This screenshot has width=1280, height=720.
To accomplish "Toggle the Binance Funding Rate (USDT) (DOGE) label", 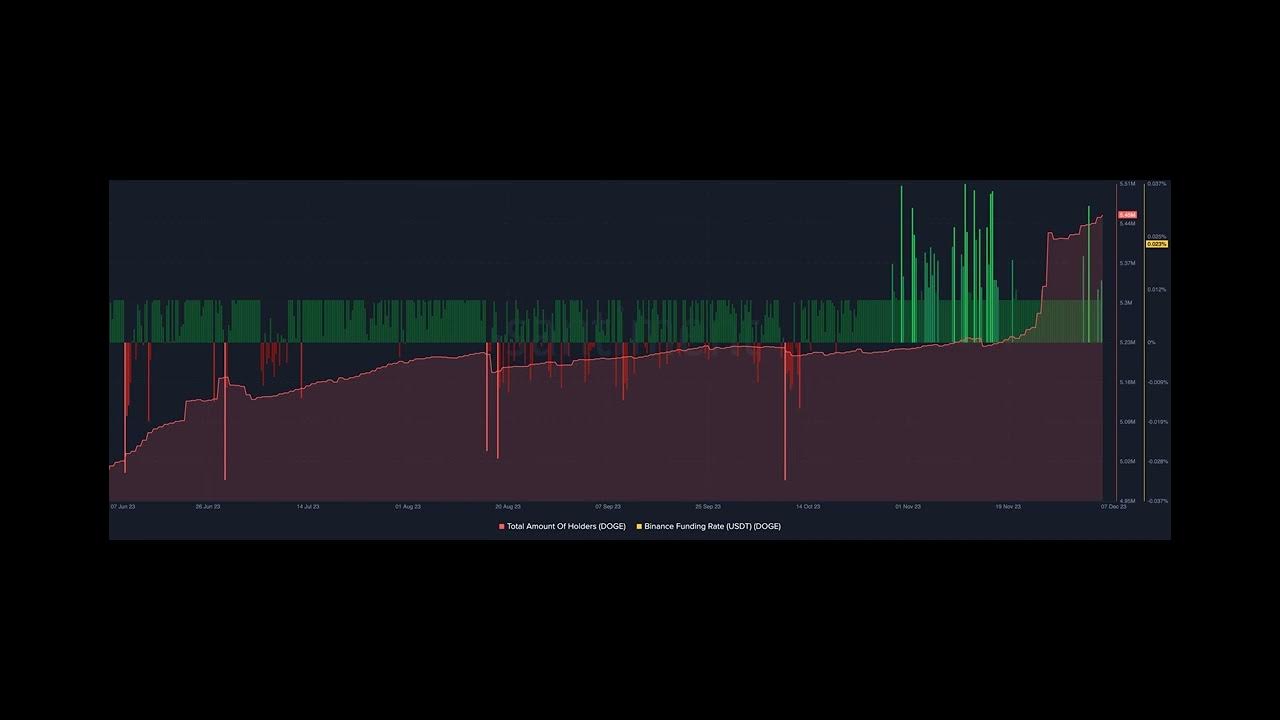I will (x=712, y=526).
